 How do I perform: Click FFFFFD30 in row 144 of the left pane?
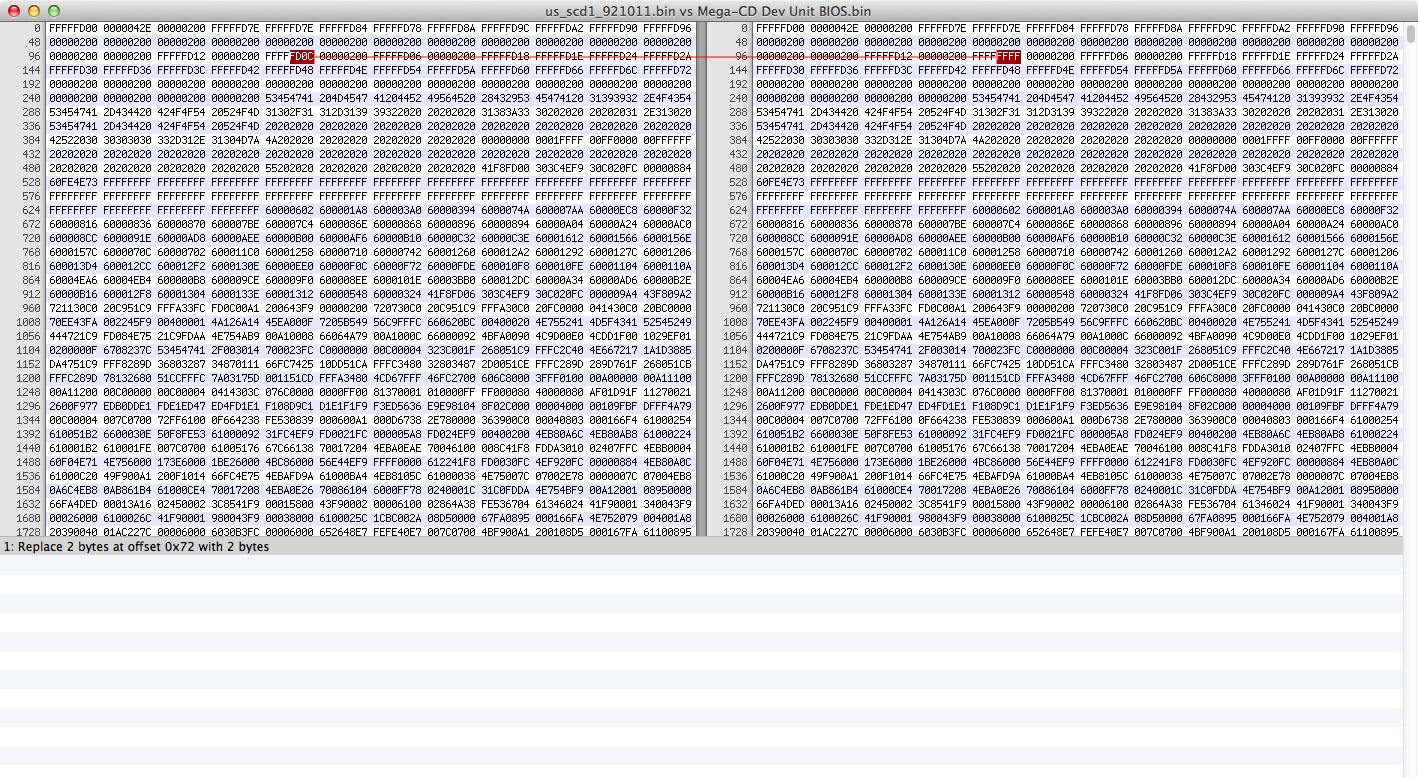coord(72,71)
